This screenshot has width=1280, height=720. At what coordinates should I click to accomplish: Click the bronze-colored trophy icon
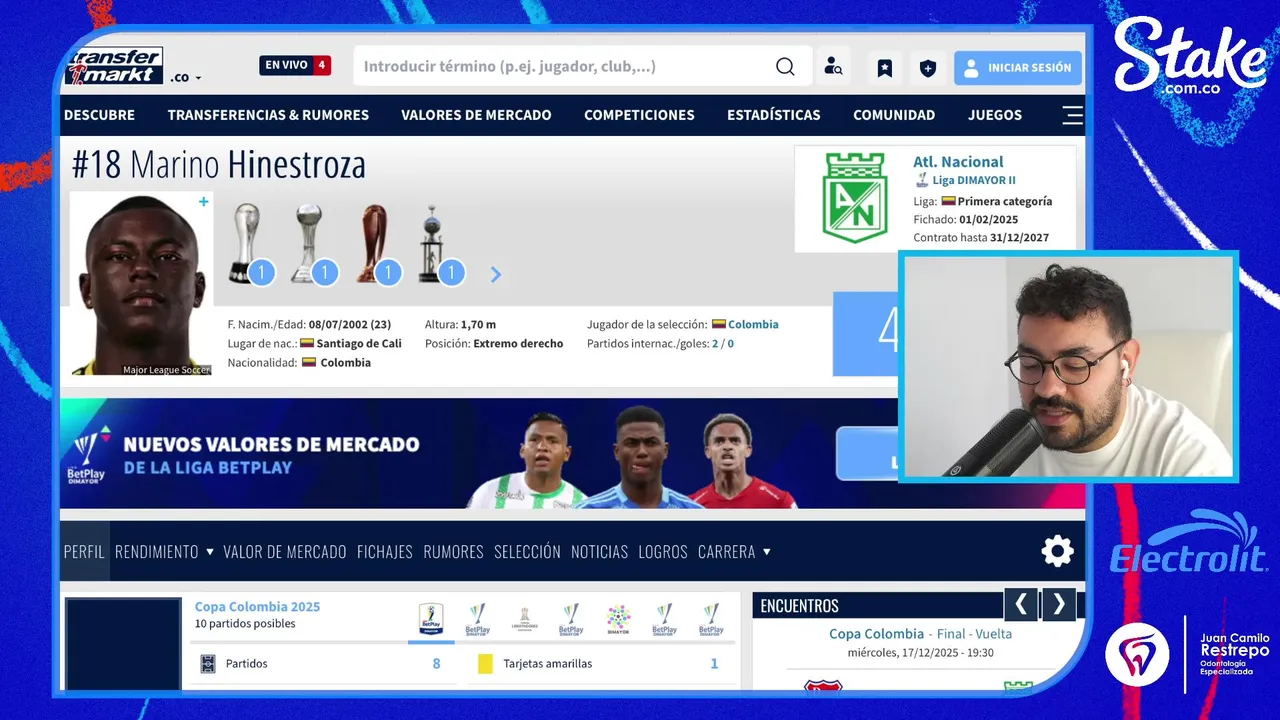pyautogui.click(x=372, y=243)
